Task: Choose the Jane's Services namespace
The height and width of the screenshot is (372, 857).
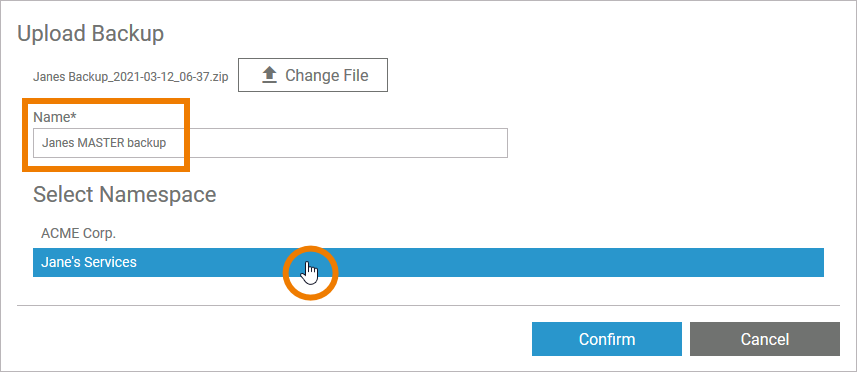Action: point(428,262)
